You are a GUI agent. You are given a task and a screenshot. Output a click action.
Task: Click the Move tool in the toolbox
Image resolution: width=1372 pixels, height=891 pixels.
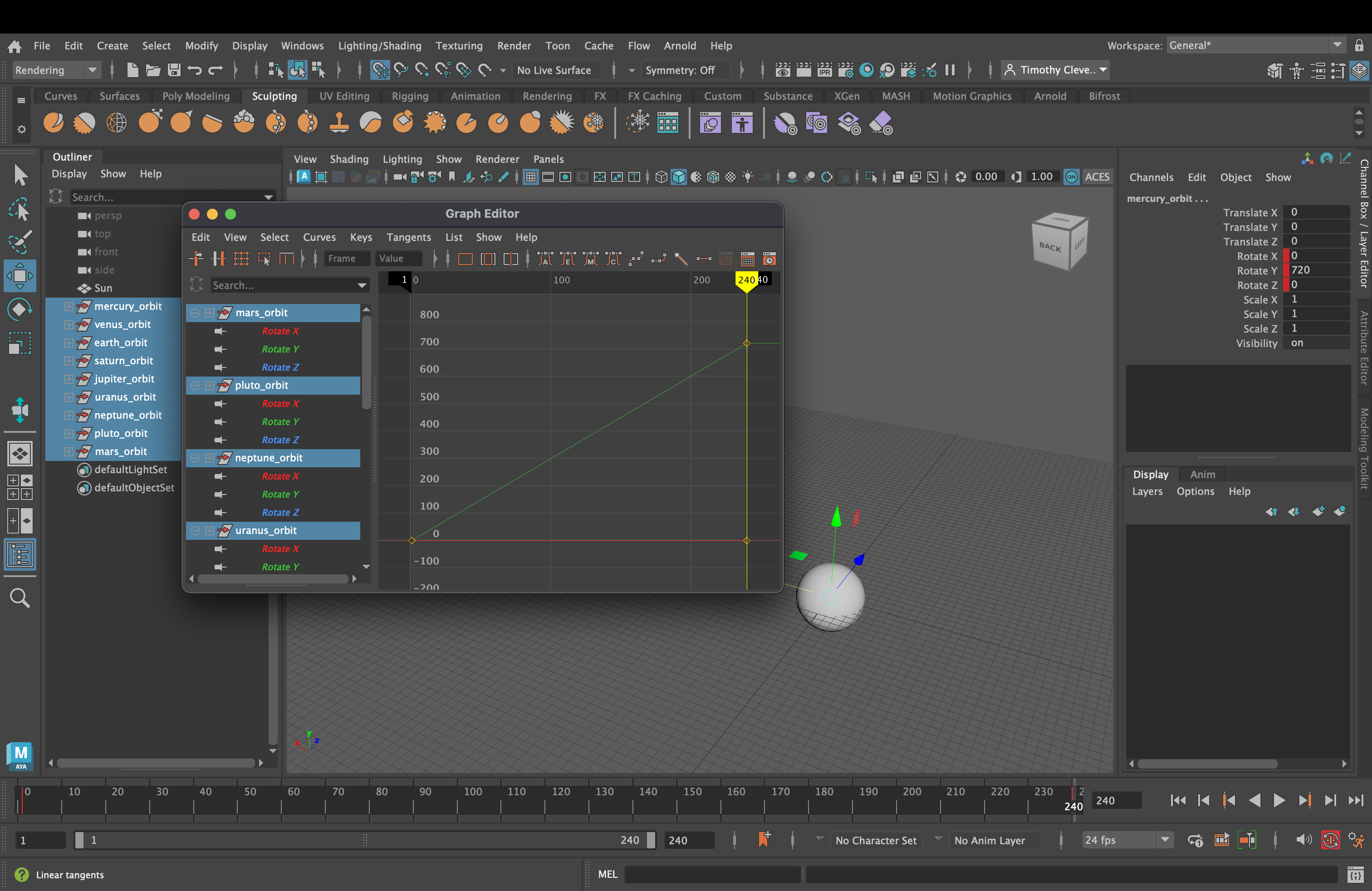point(20,275)
